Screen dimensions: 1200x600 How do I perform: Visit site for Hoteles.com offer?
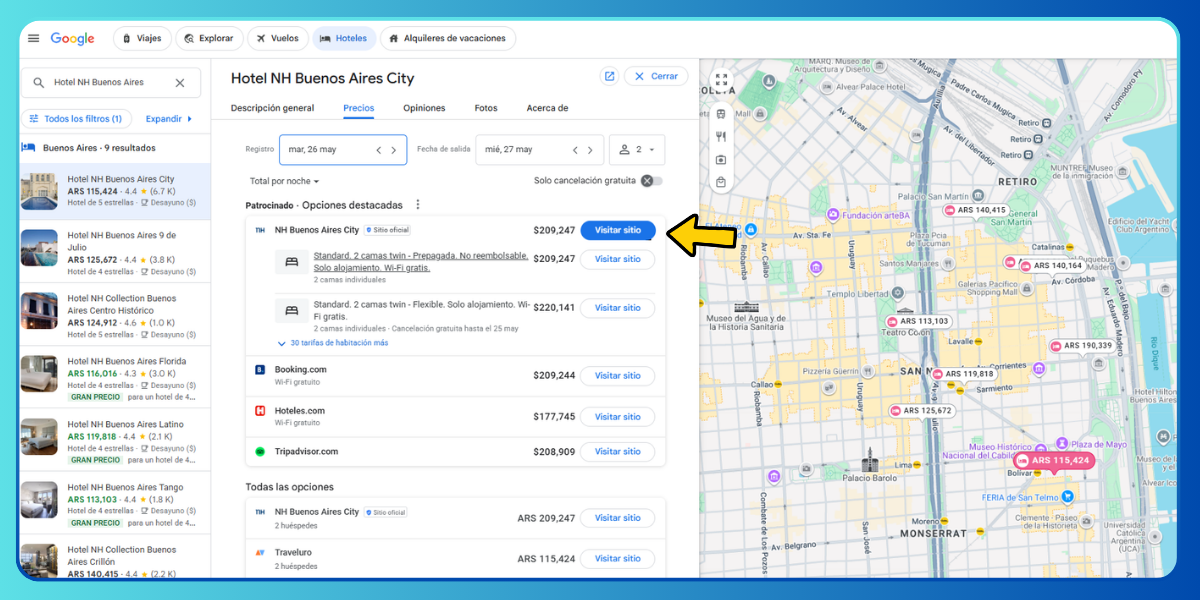pos(618,417)
